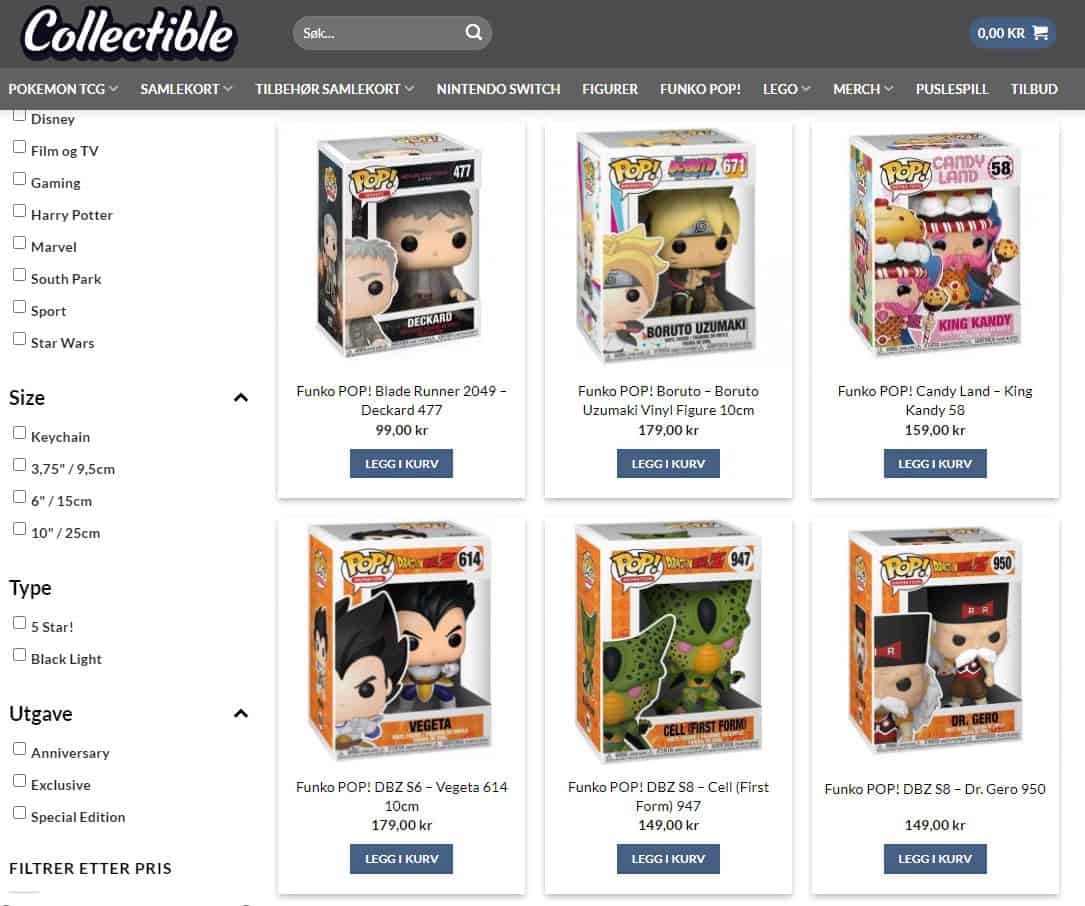Collapse the Utgave filter section

[x=241, y=714]
